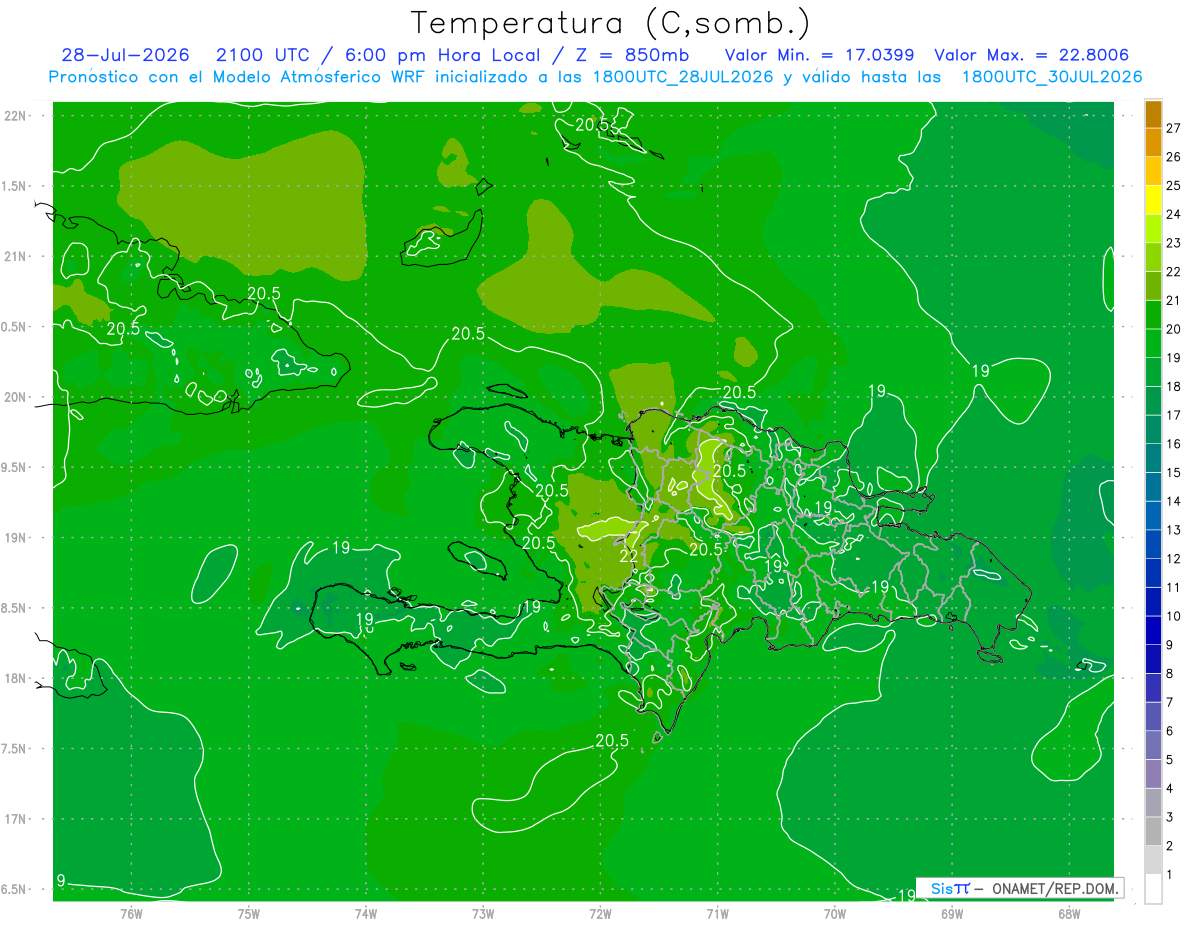Click the "22" contour label over Haiti
Image resolution: width=1200 pixels, height=927 pixels.
[629, 555]
